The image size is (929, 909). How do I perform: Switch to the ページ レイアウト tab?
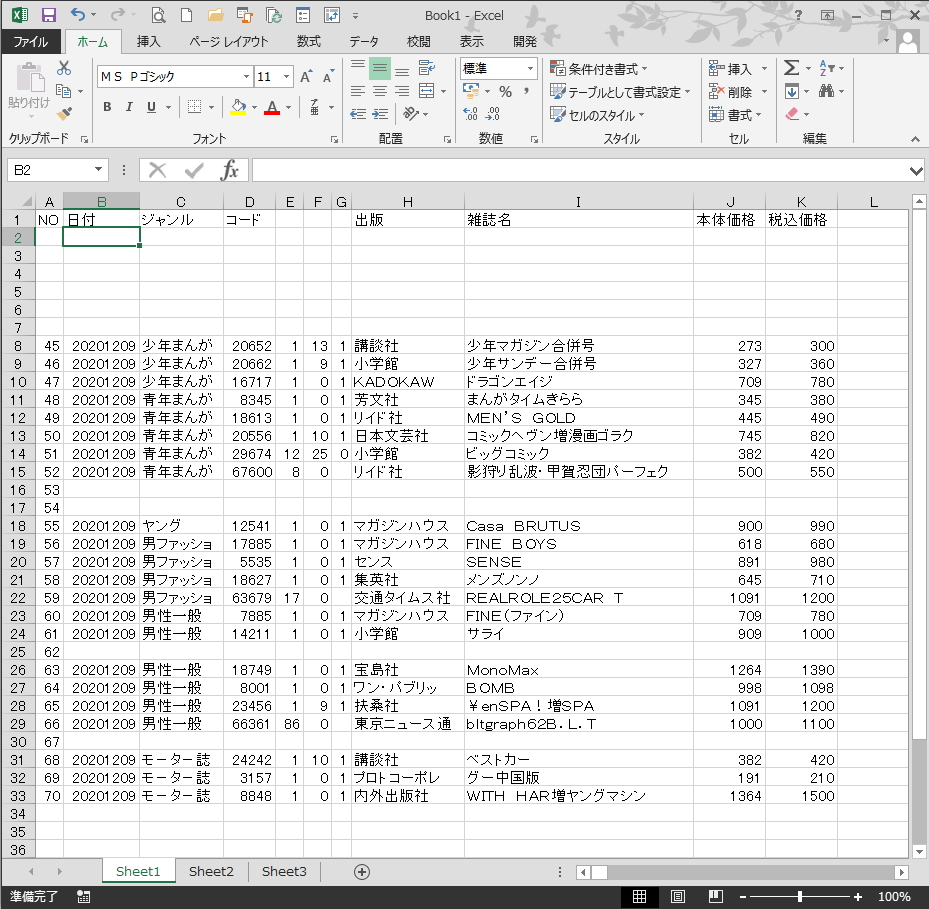(x=229, y=41)
